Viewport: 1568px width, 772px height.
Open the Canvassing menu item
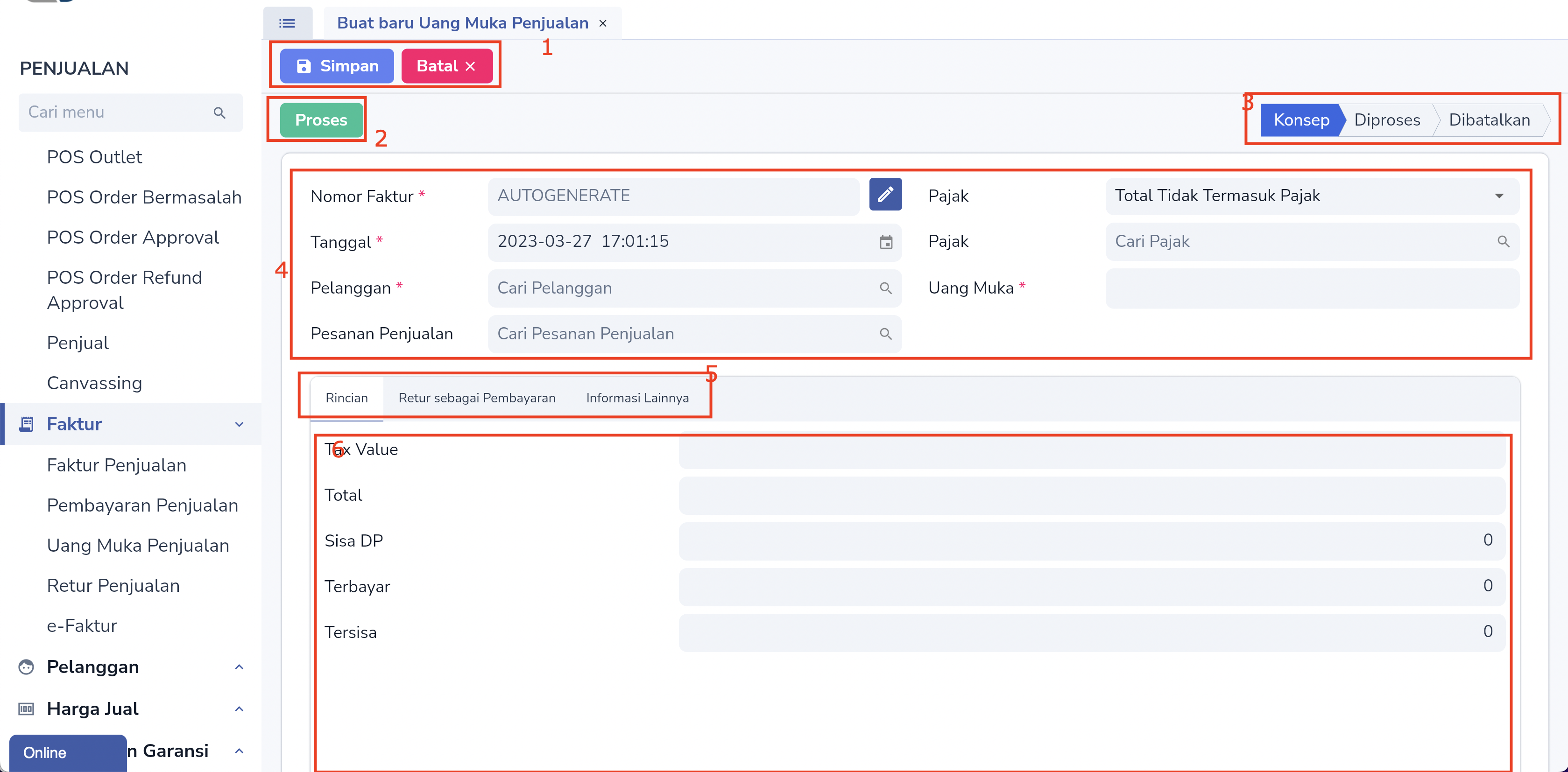pos(94,383)
